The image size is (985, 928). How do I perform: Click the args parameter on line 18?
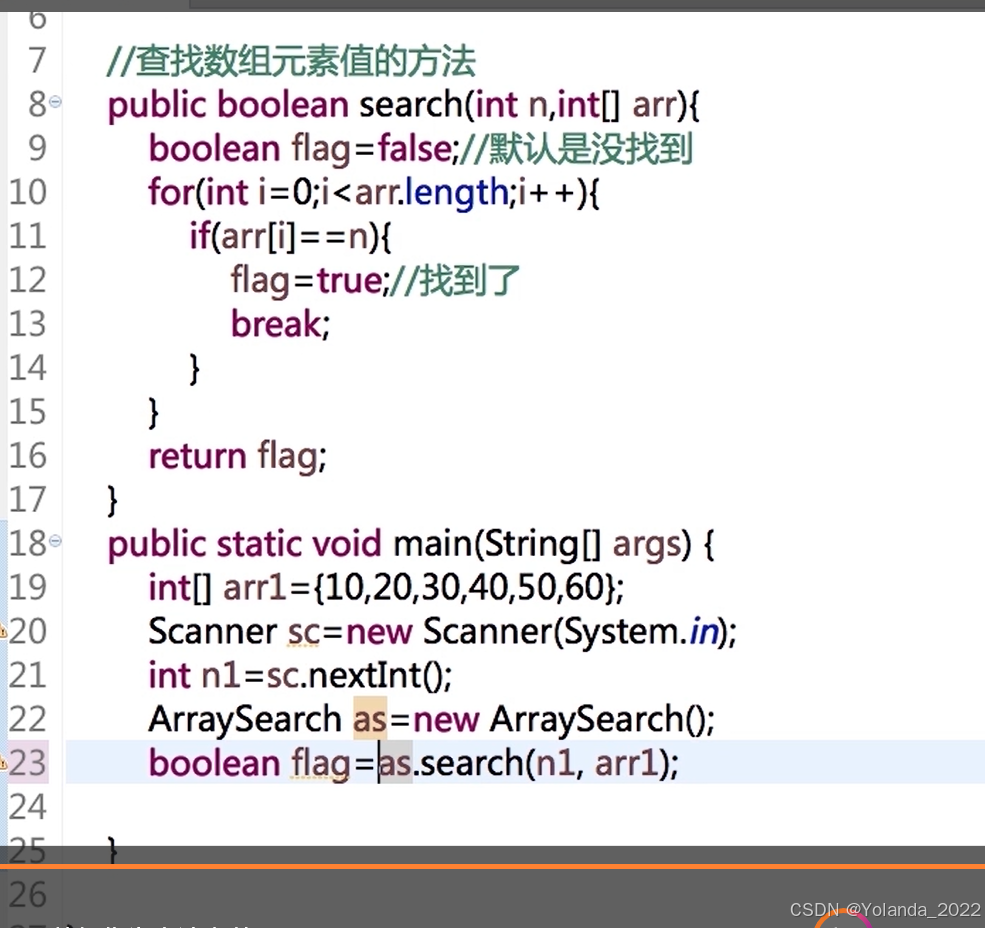coord(647,545)
